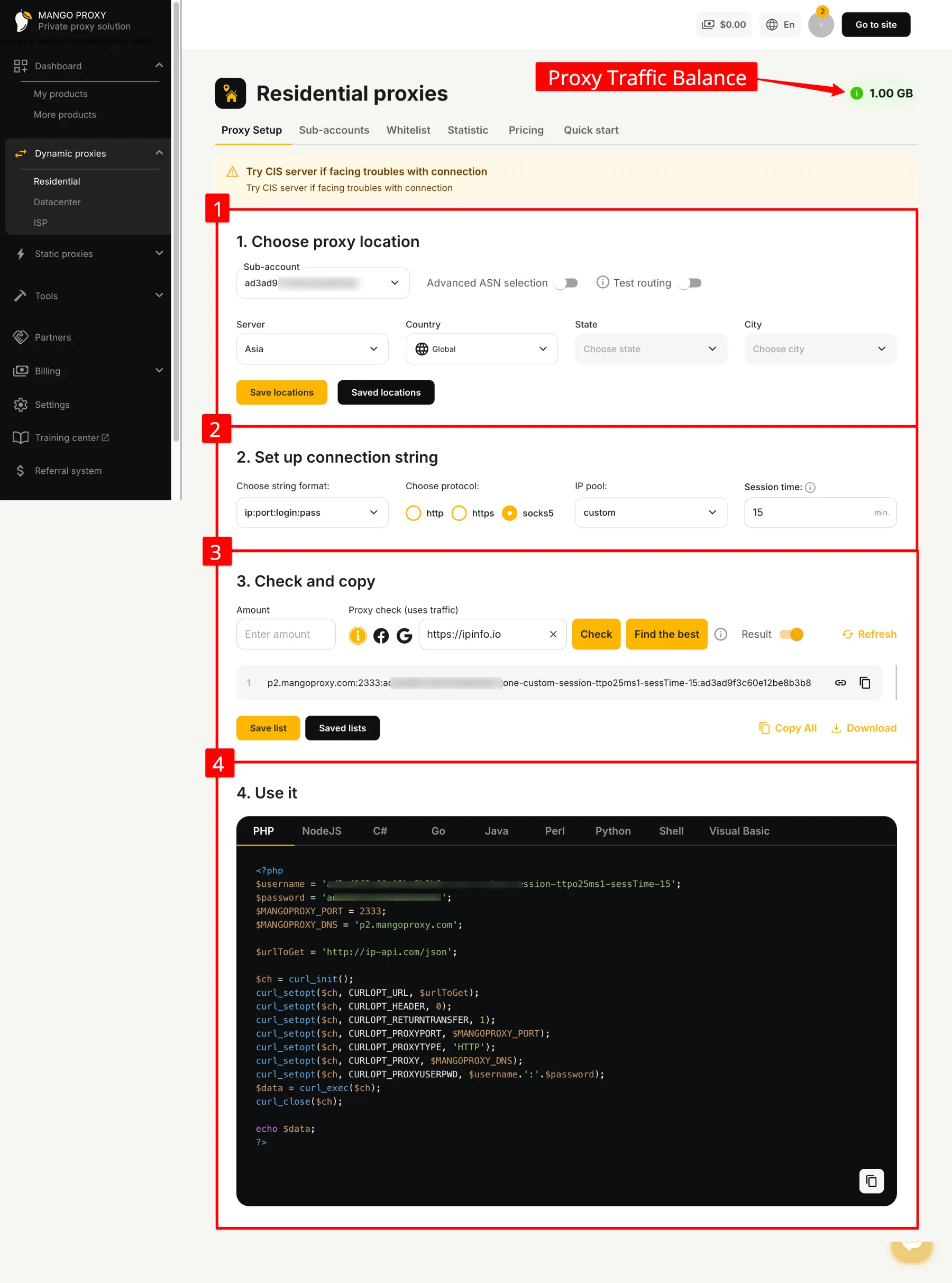Switch to the Python code tab
Screen dimensions: 952x1283
click(613, 831)
